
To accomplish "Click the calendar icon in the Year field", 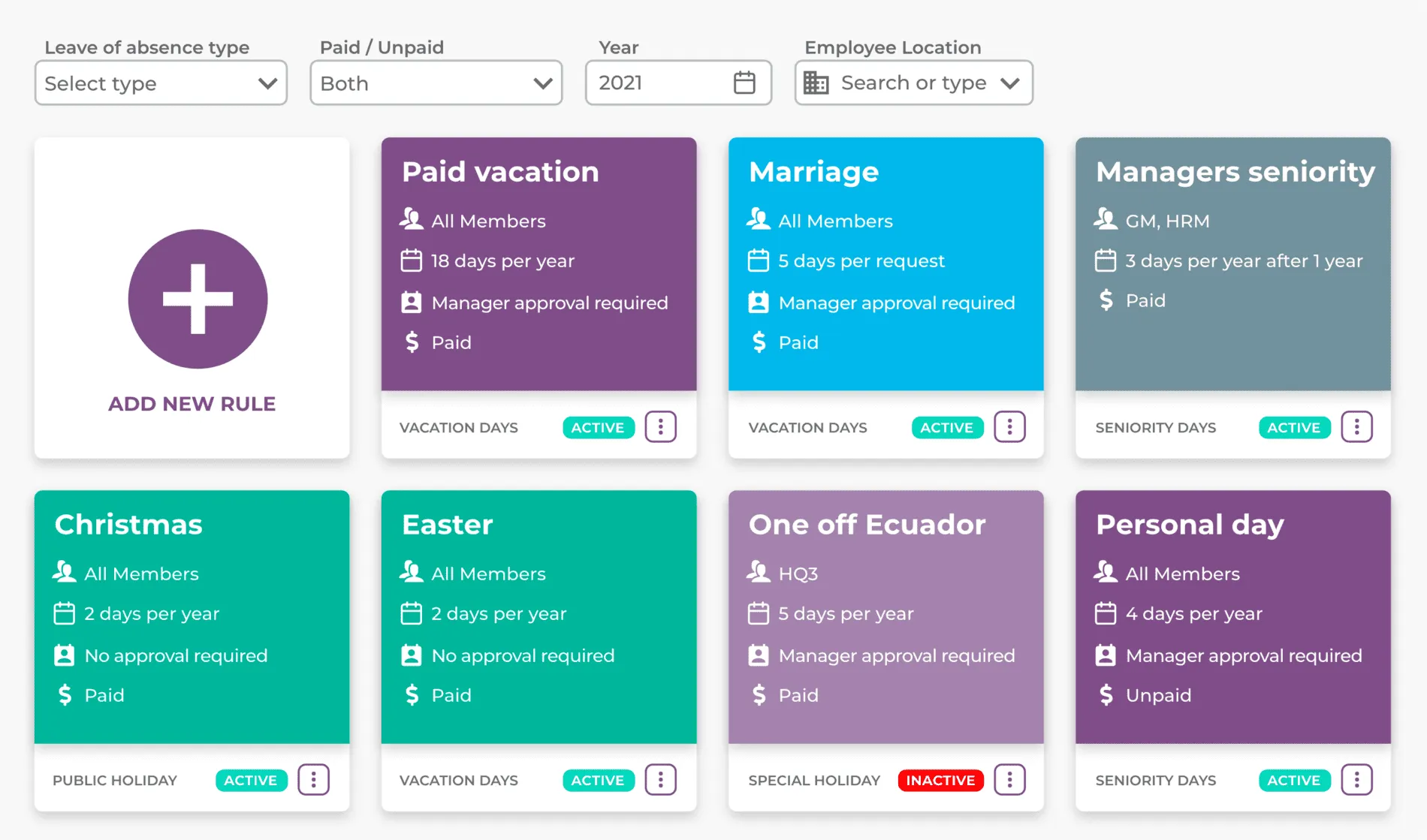I will [x=744, y=83].
